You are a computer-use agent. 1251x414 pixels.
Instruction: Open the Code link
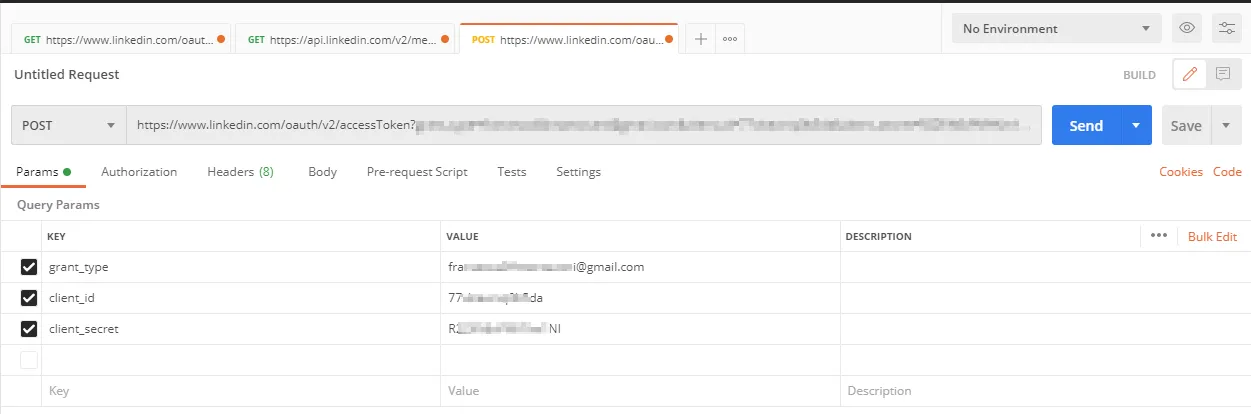pyautogui.click(x=1227, y=172)
